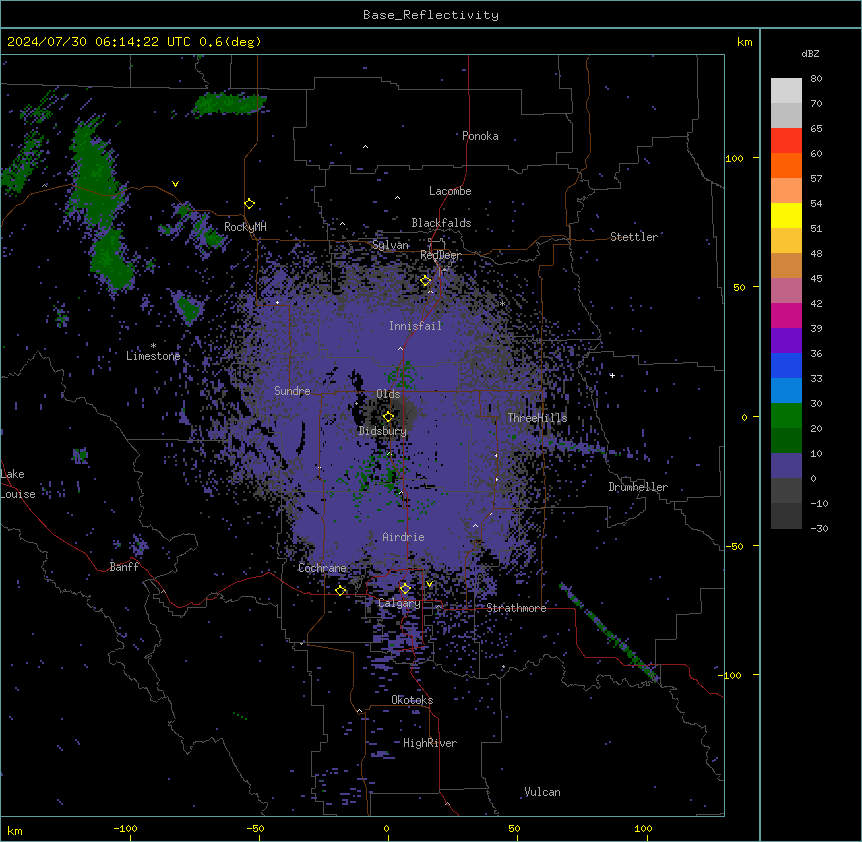Click the Lake Louise label

(18, 484)
